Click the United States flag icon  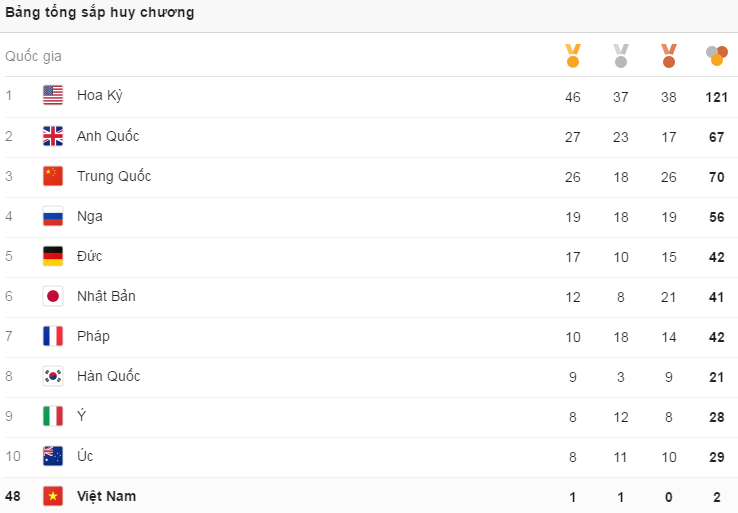(x=53, y=96)
